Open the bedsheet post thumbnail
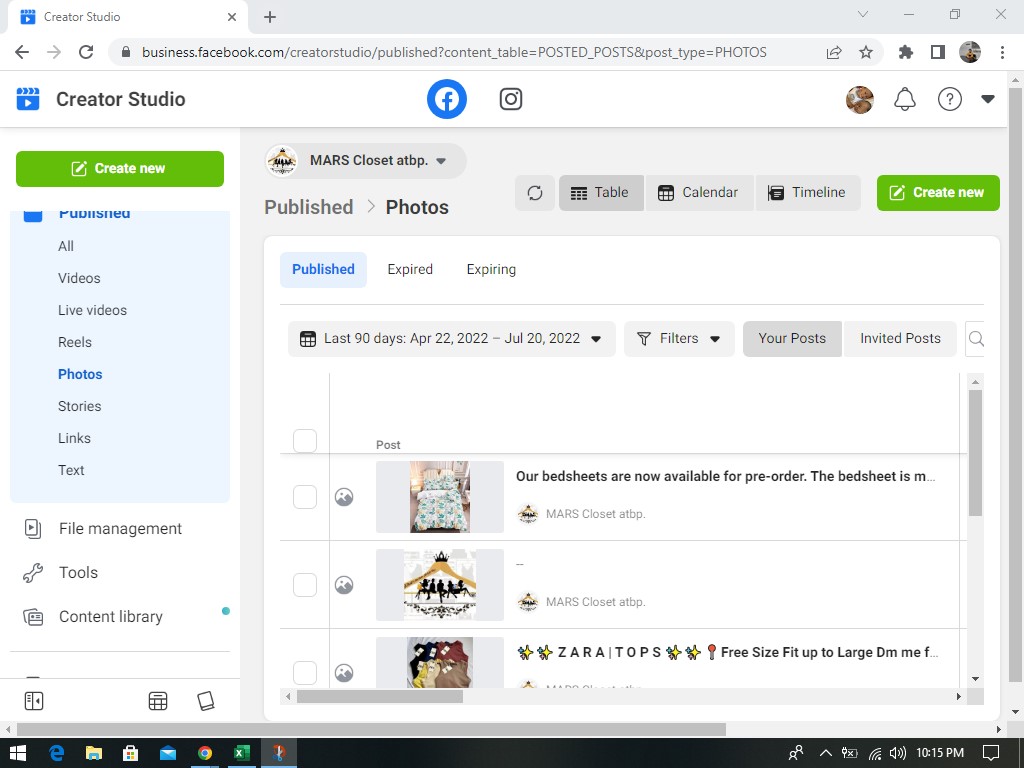The image size is (1024, 768). [440, 497]
